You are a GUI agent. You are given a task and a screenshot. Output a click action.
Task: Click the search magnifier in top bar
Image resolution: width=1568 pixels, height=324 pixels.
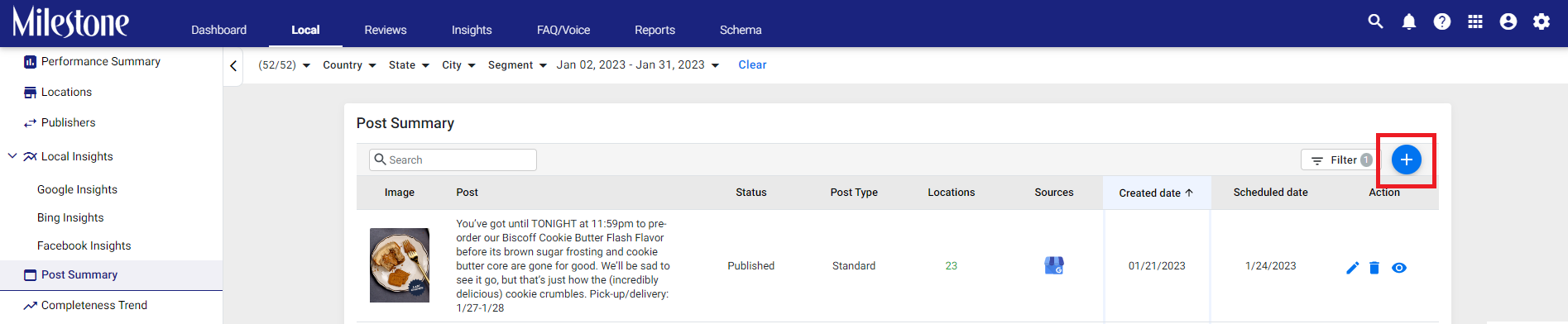[x=1375, y=21]
